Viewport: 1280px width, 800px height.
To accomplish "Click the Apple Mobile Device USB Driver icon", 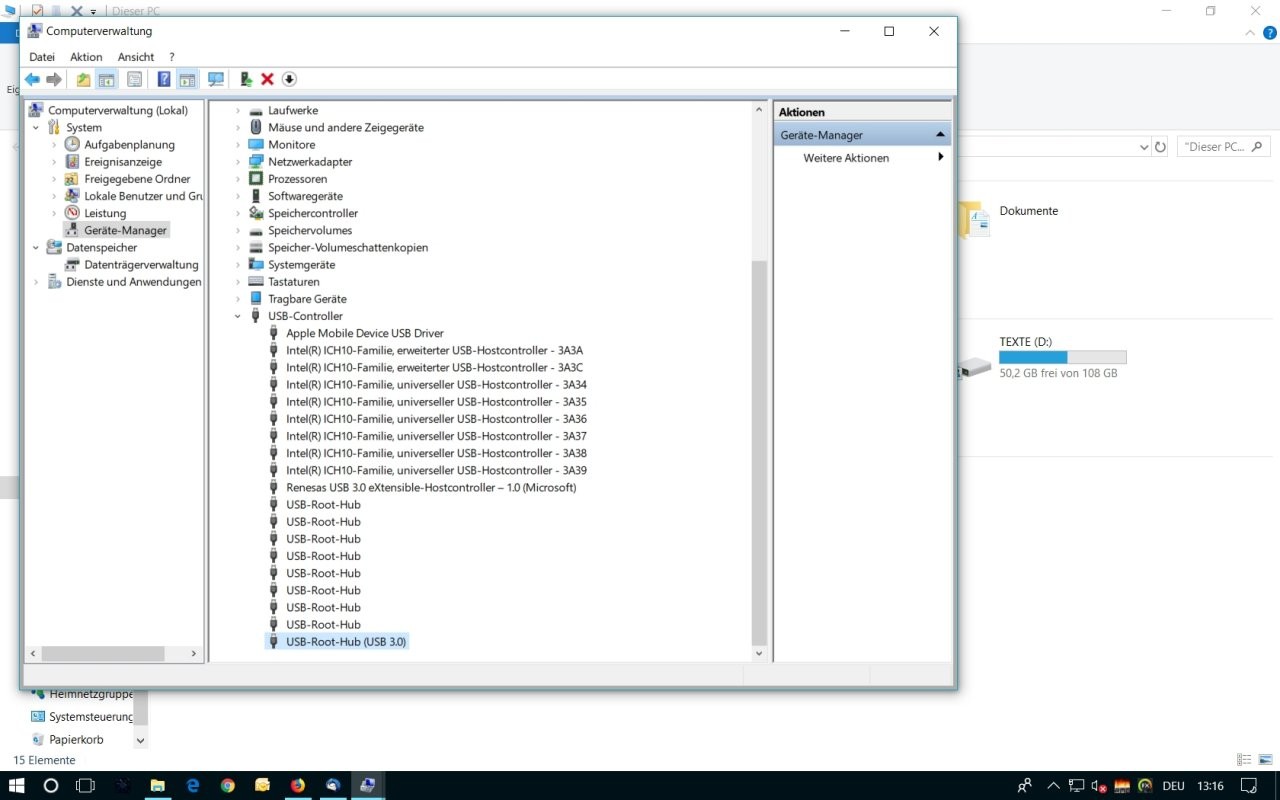I will pyautogui.click(x=274, y=333).
